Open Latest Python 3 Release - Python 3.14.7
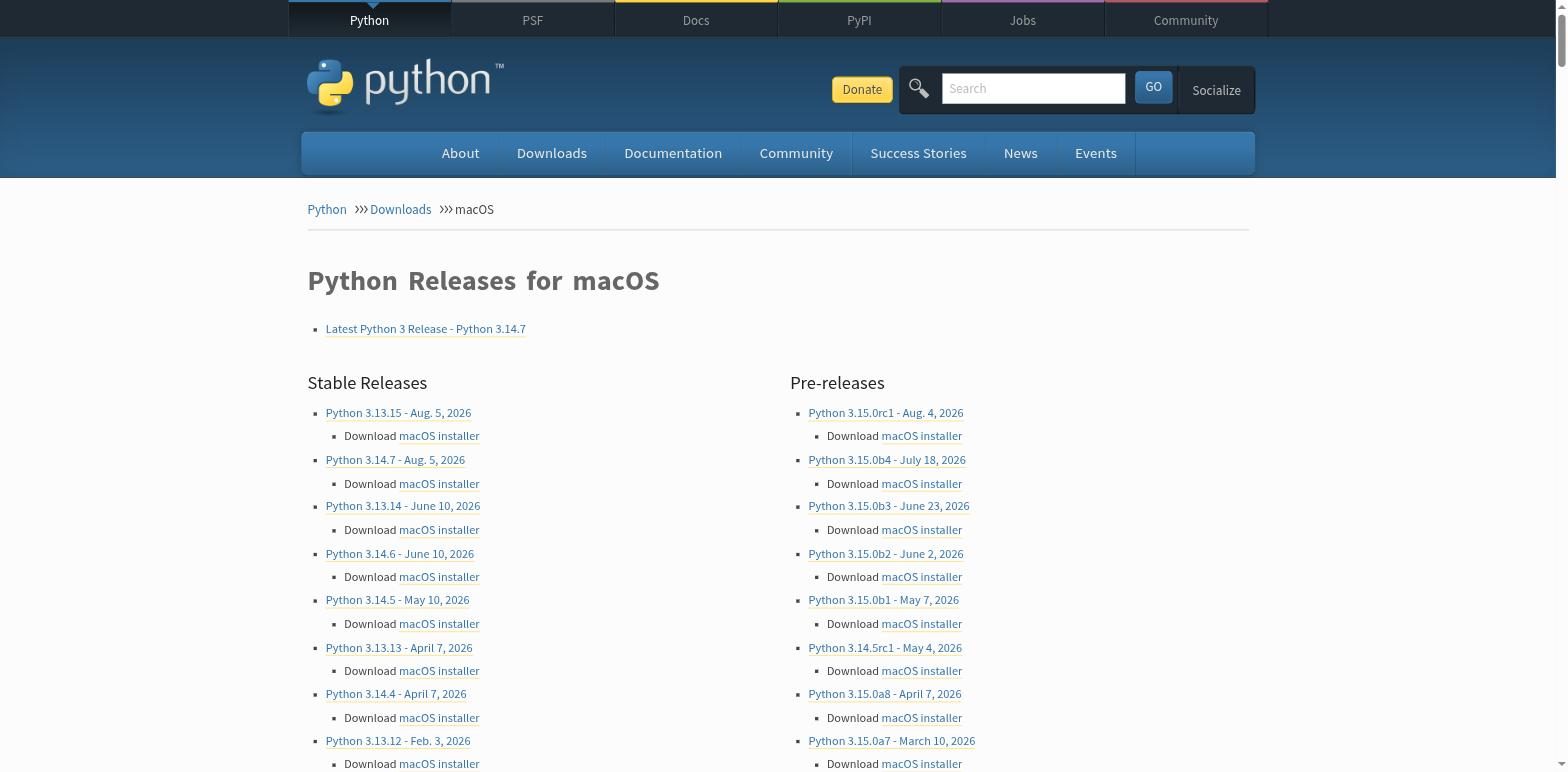This screenshot has width=1568, height=772. (x=425, y=329)
